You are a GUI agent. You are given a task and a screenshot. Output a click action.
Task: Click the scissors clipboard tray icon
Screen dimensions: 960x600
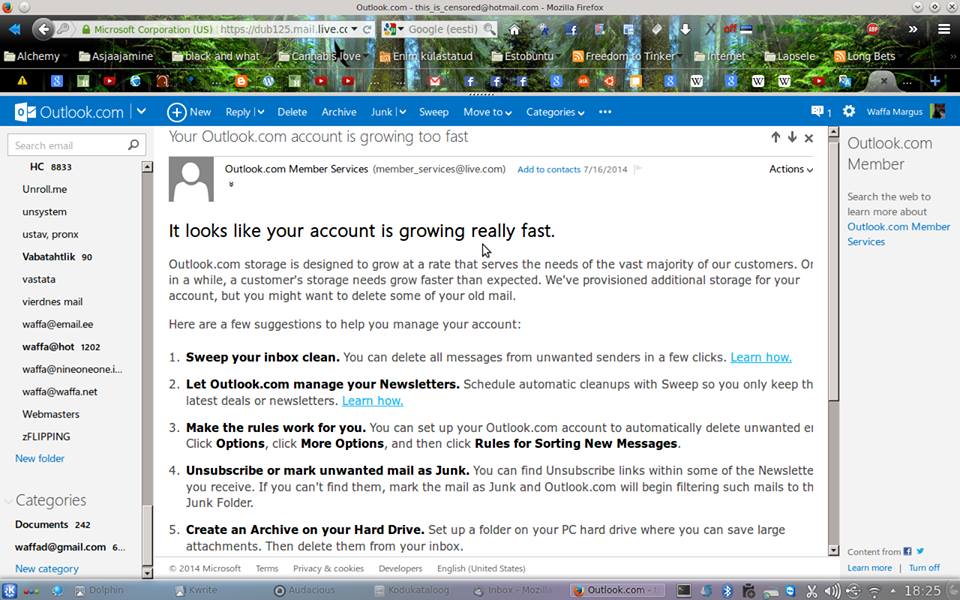point(812,591)
